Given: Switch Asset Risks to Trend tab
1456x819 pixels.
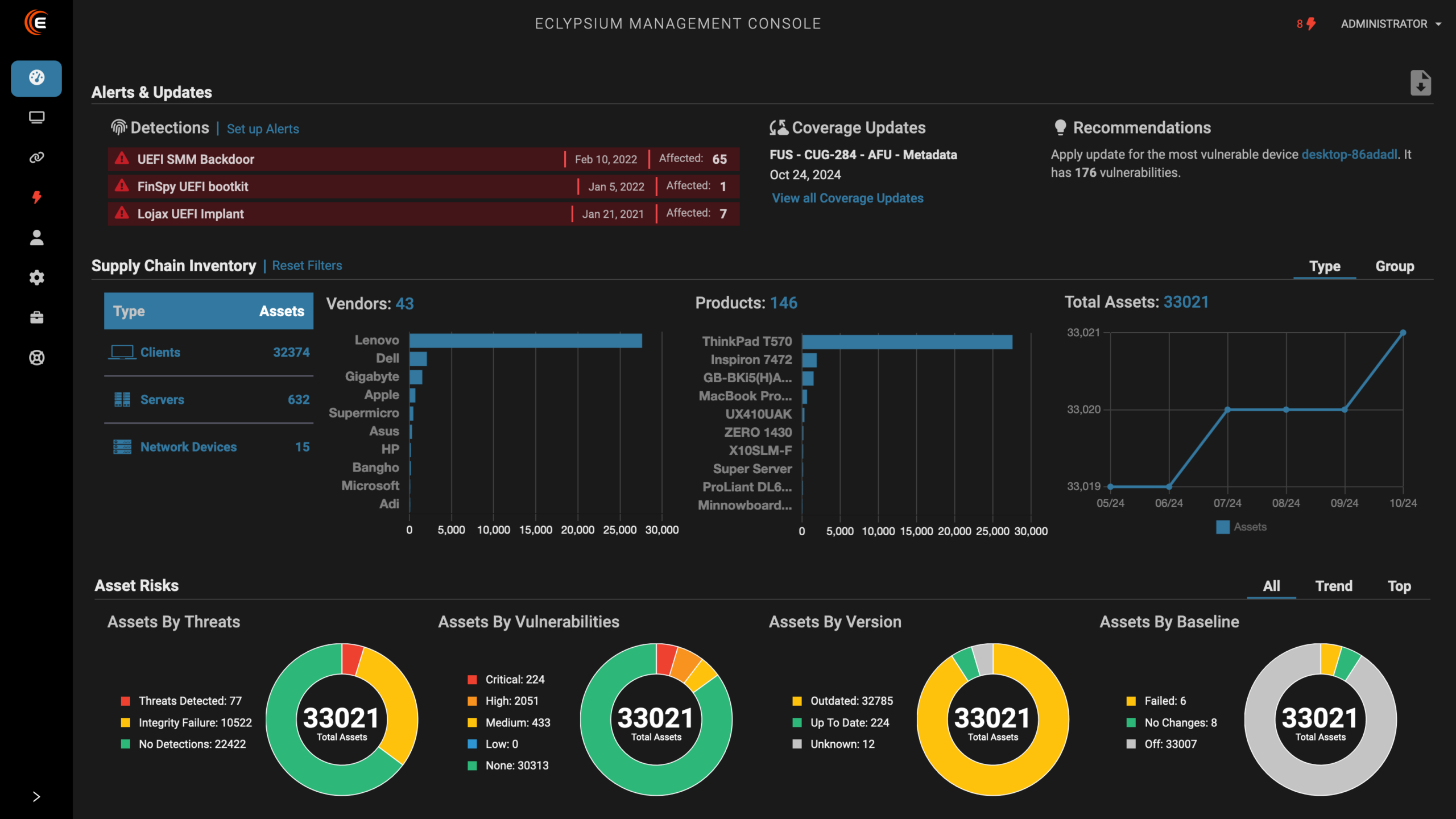Looking at the screenshot, I should [x=1333, y=586].
